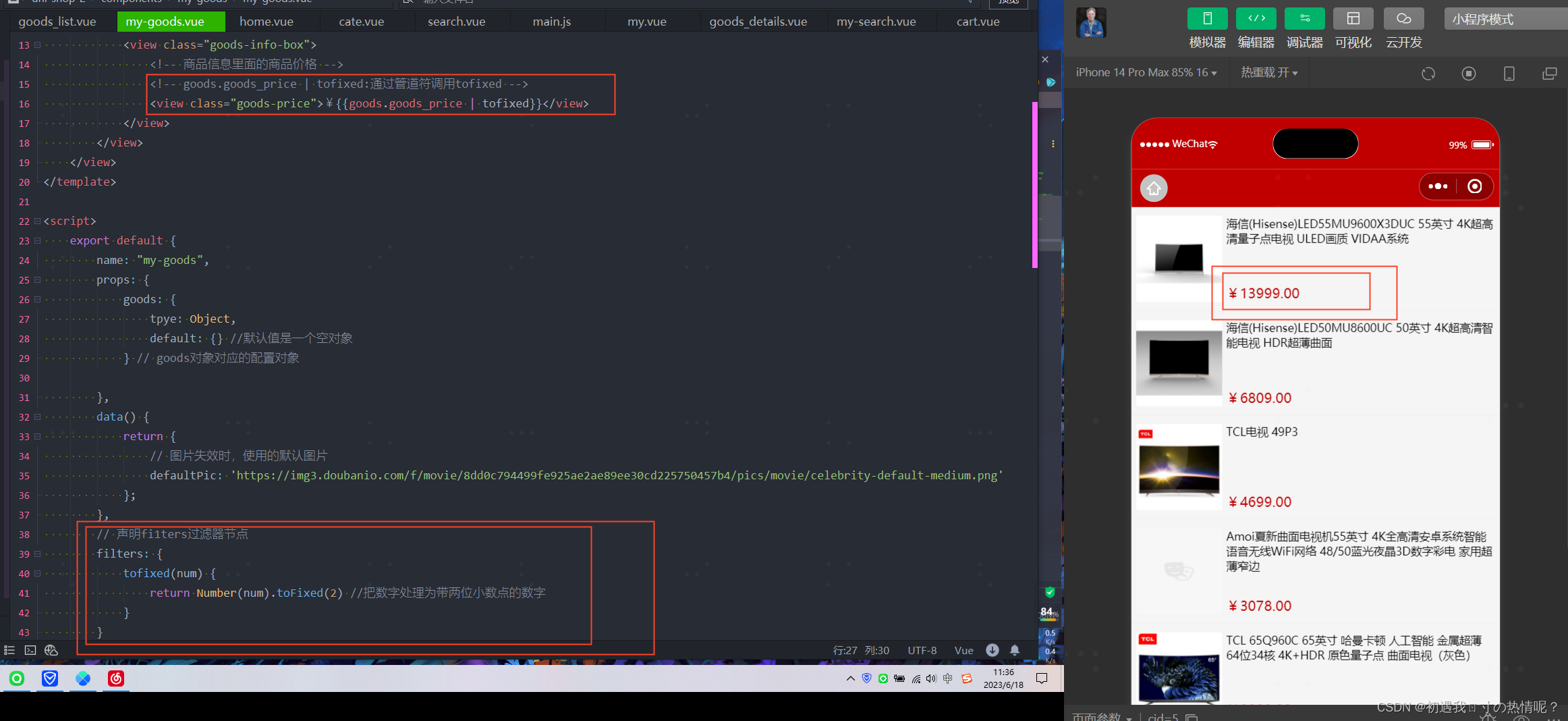Collapse the filters fold at line 39
This screenshot has height=721, width=1568.
pos(37,554)
